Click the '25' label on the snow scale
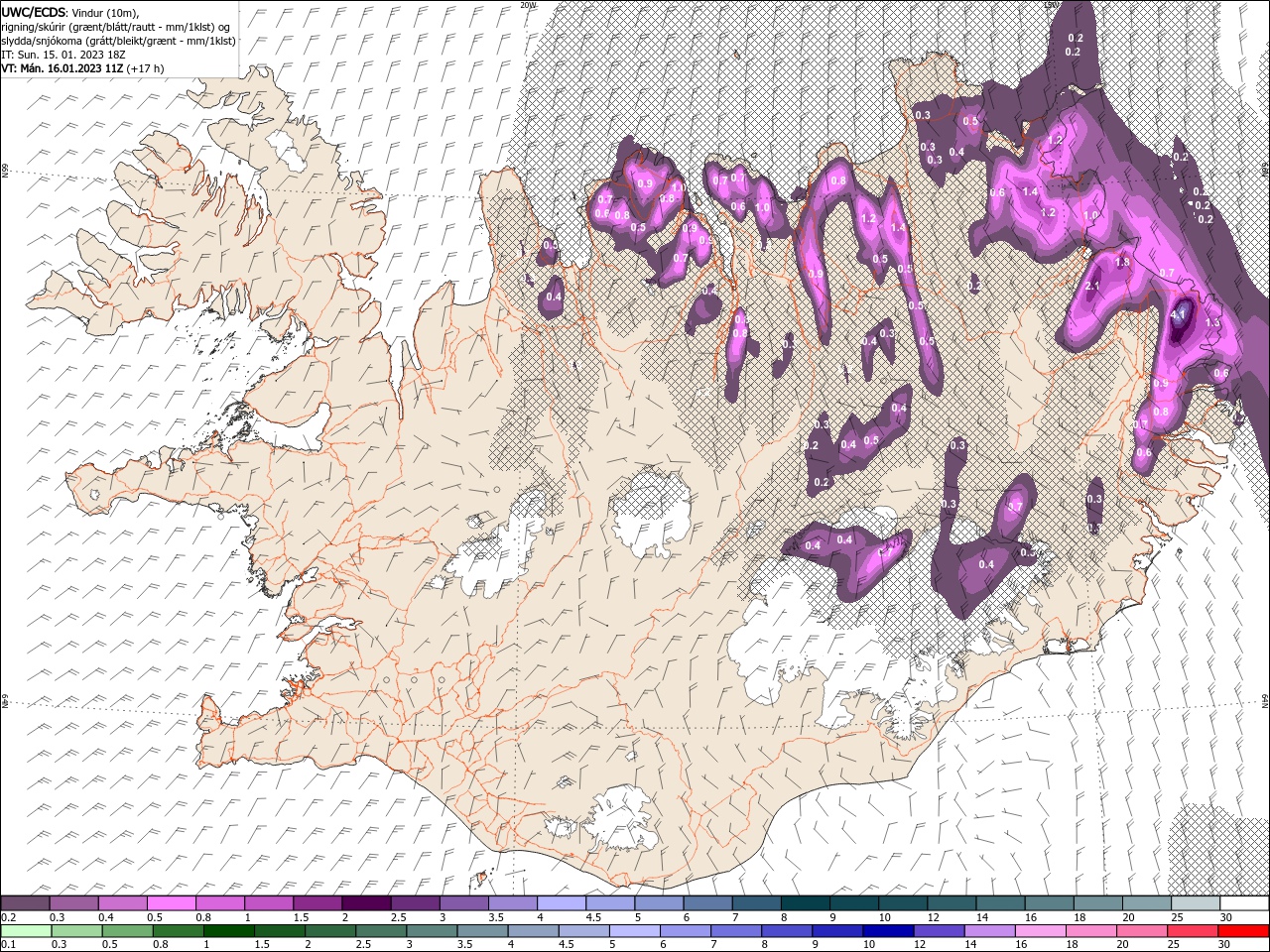1270x952 pixels. [1178, 917]
